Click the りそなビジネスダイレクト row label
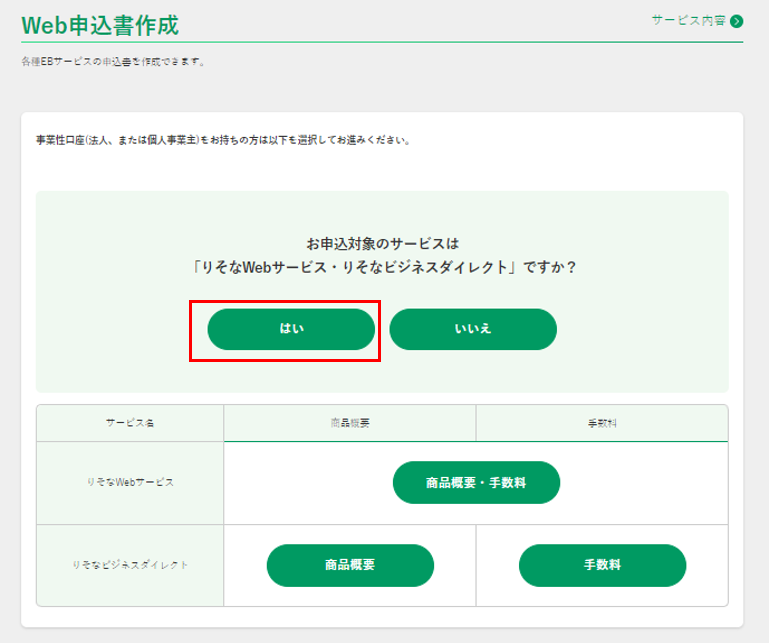 (x=130, y=565)
